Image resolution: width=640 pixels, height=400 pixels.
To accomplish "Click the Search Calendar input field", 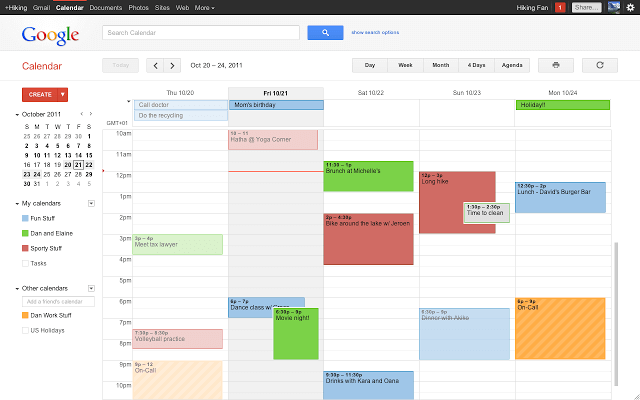I will point(200,33).
